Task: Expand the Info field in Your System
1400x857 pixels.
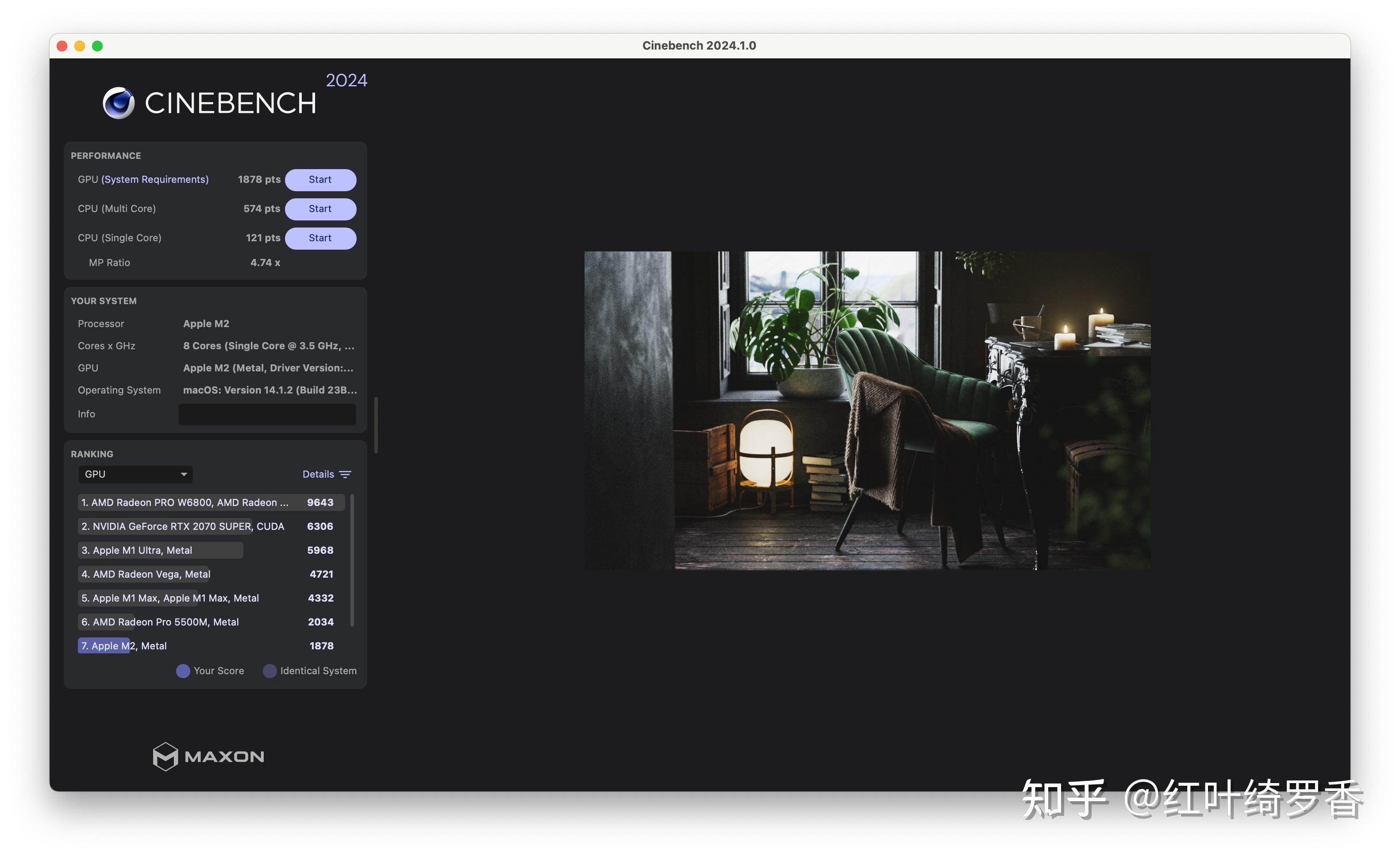Action: pos(266,414)
